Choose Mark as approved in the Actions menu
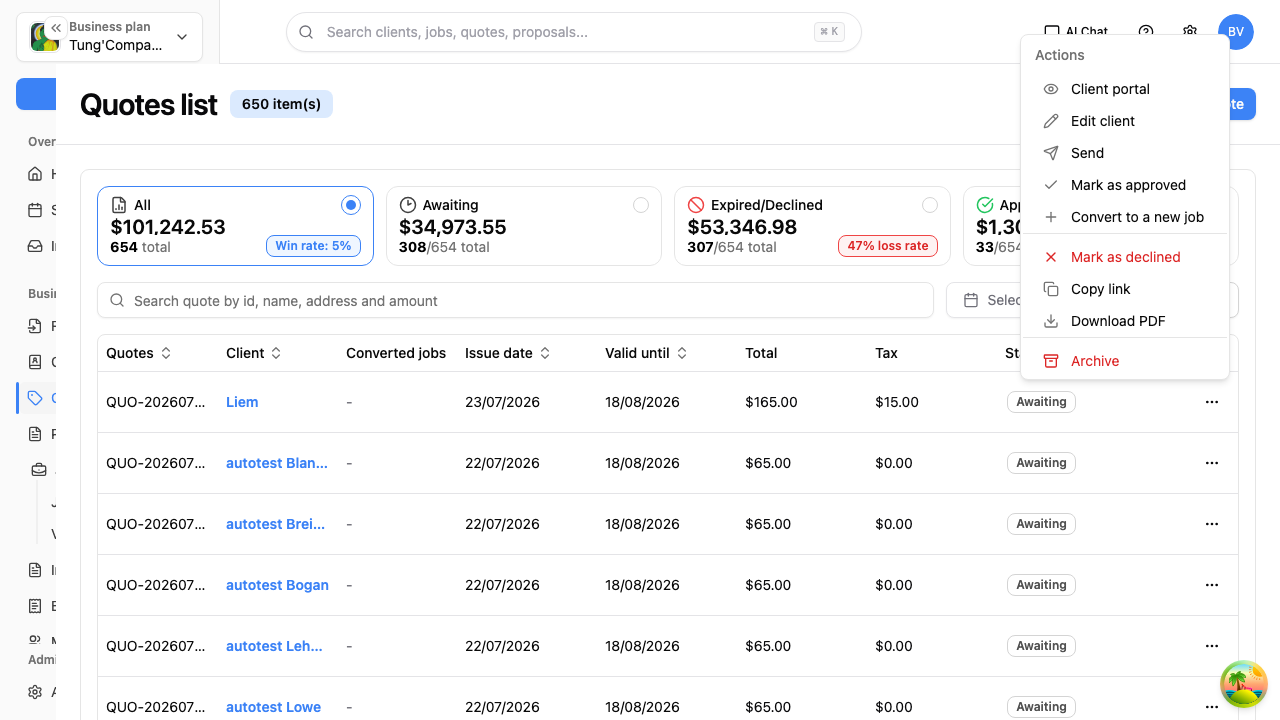 (1125, 185)
